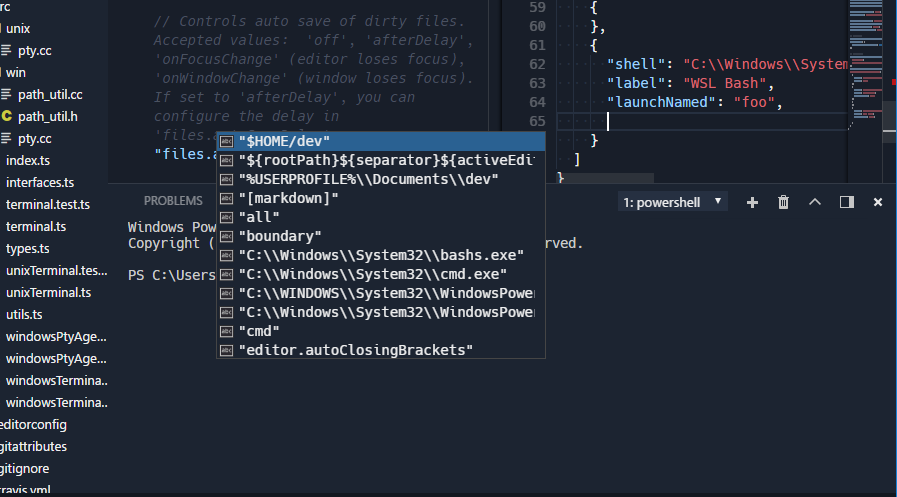Select "cmd" suggestion
Screen dimensions: 897x497
[x=381, y=331]
